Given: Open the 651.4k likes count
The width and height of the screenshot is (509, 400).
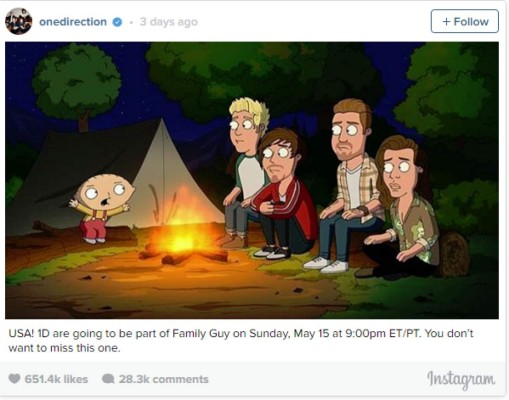Looking at the screenshot, I should pos(56,379).
